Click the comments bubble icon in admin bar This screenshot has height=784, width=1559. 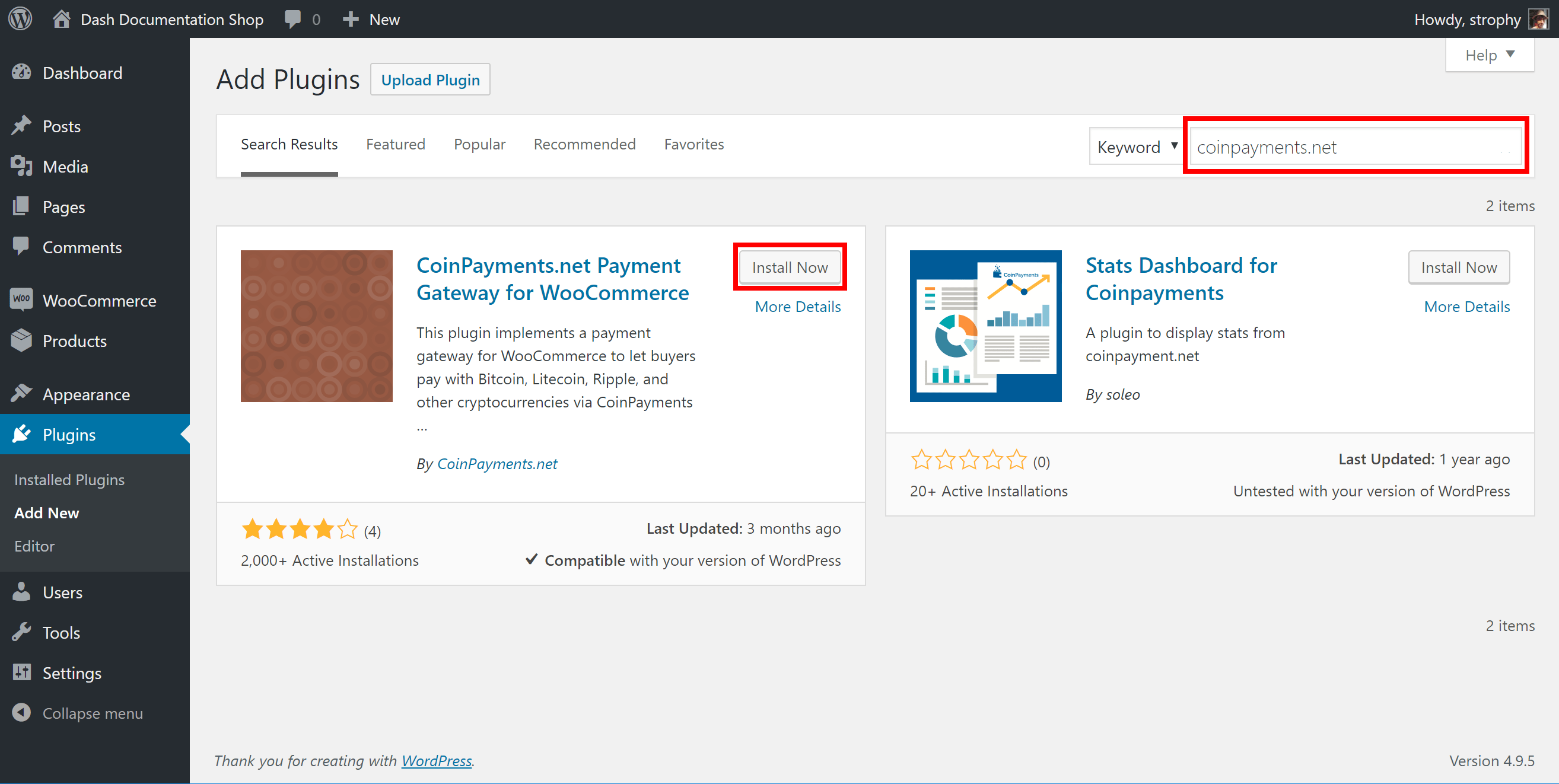293,19
